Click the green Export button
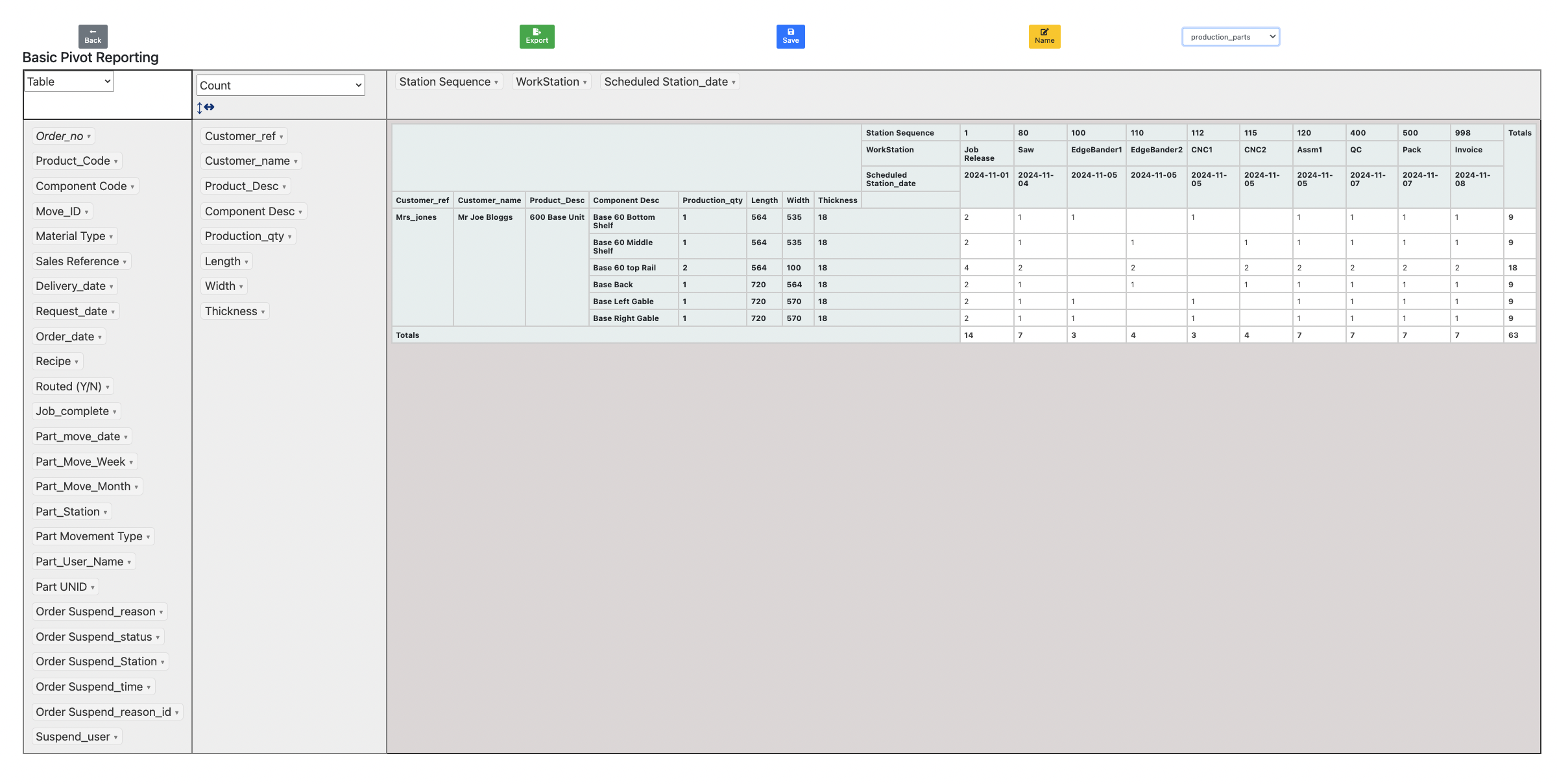This screenshot has width=1557, height=784. click(x=537, y=36)
